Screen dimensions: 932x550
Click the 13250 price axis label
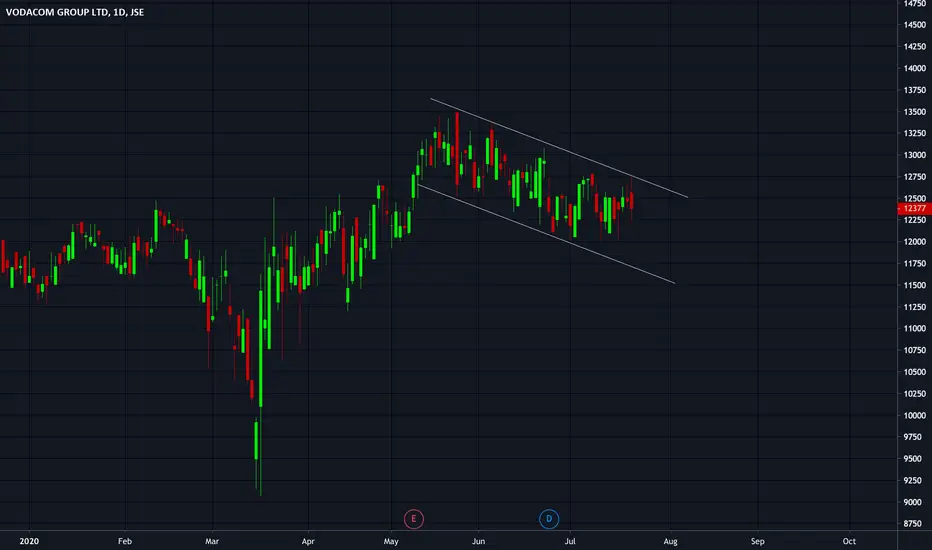point(915,133)
